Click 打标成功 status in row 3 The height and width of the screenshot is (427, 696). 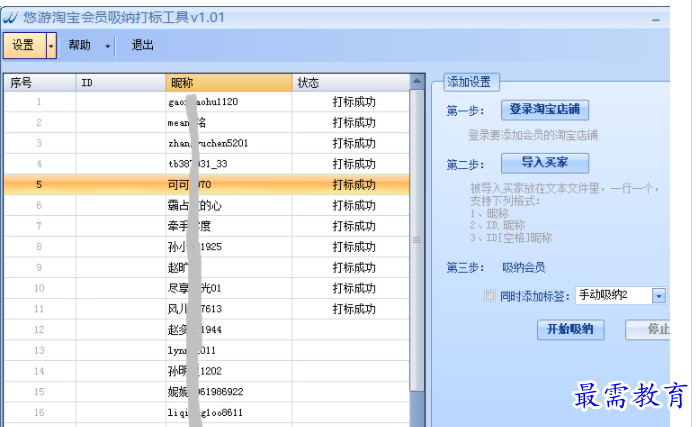(354, 143)
